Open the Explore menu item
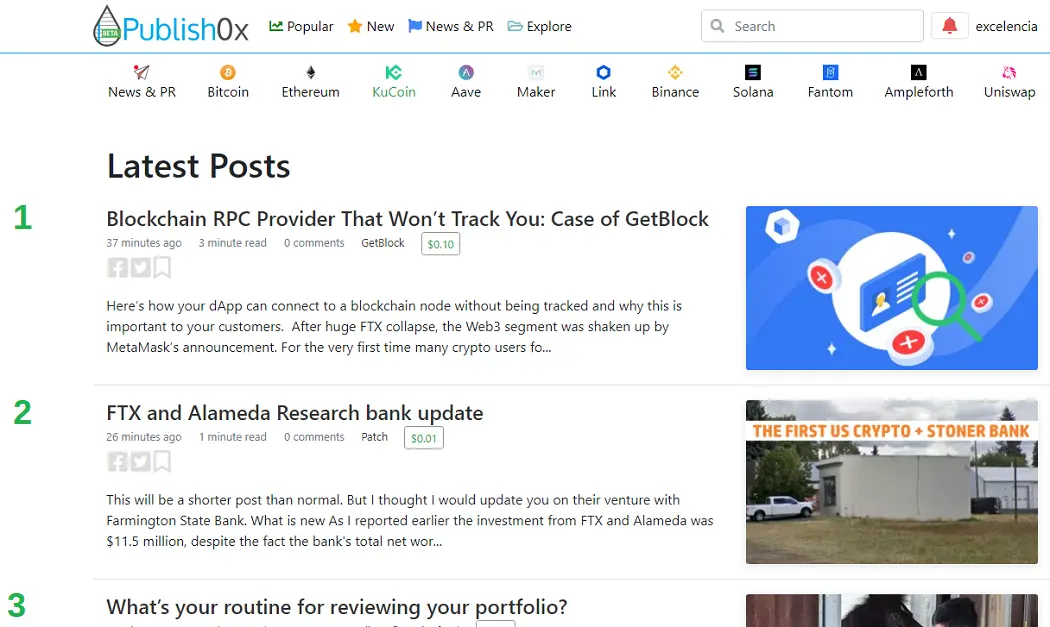The height and width of the screenshot is (627, 1050). (x=540, y=26)
